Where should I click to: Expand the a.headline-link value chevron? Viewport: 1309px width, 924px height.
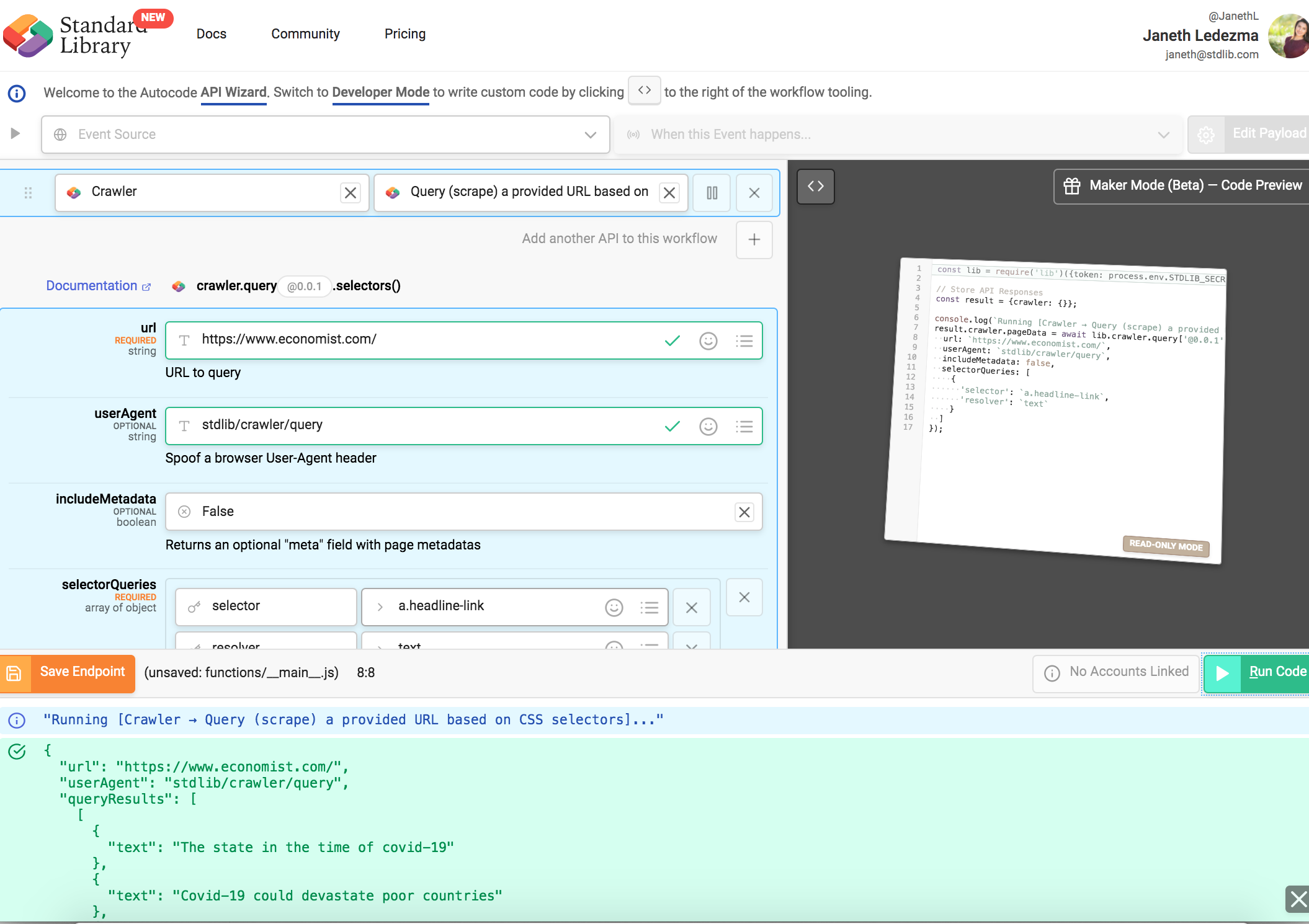pos(380,607)
